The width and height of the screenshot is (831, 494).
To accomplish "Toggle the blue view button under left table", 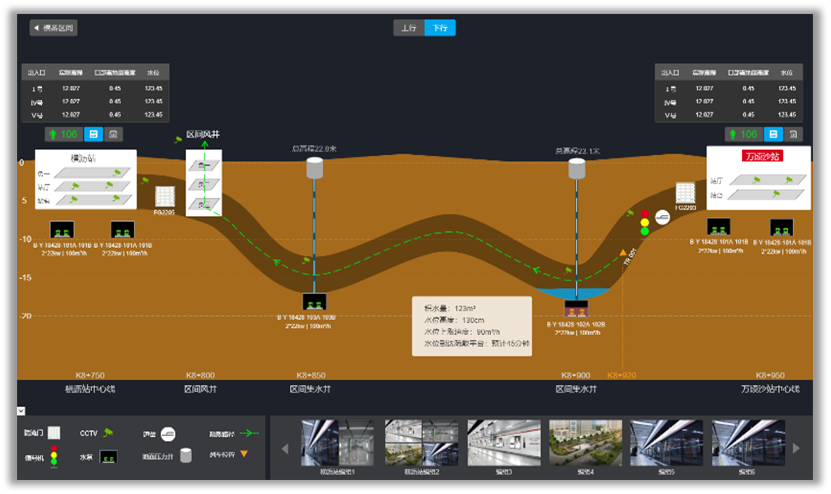I will tap(93, 134).
